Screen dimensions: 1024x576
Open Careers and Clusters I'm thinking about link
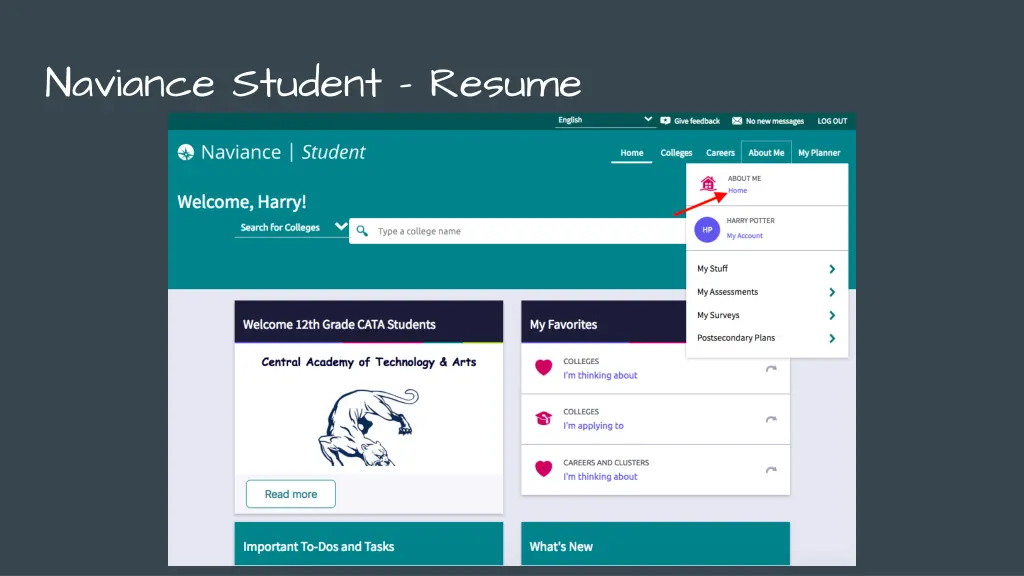coord(600,477)
